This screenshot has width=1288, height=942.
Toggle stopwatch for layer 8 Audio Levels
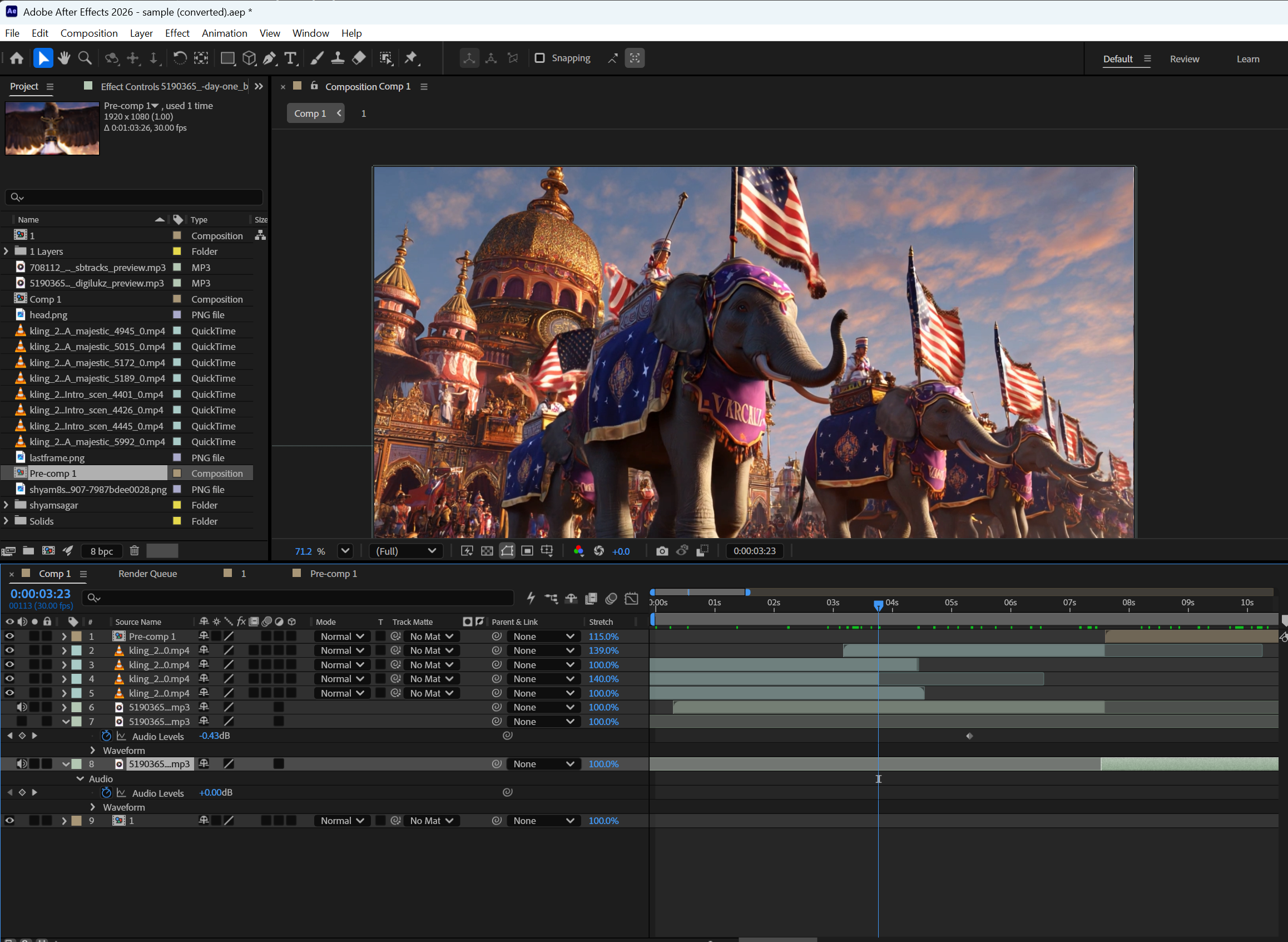pyautogui.click(x=106, y=792)
